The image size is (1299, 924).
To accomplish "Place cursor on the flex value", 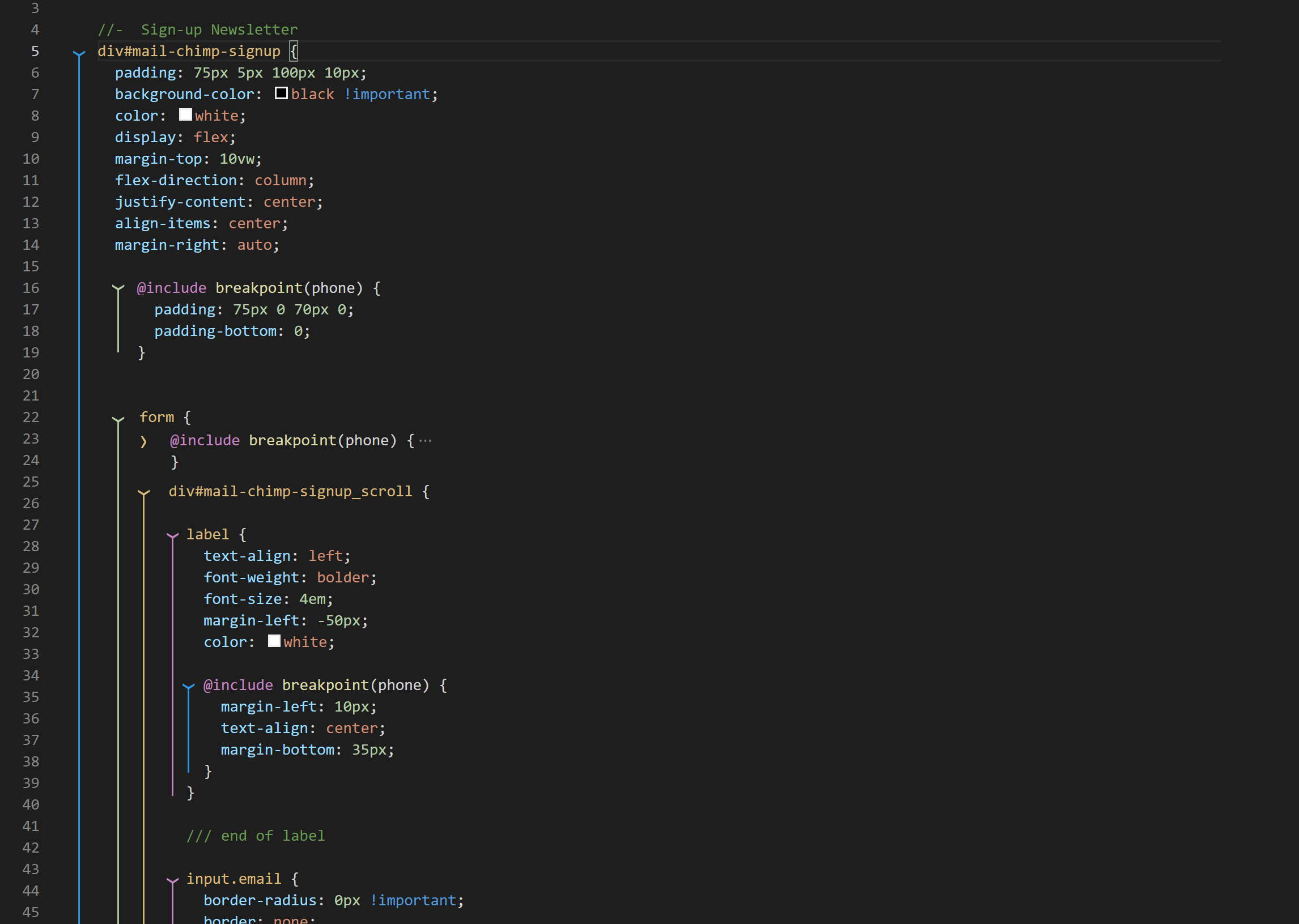I will click(211, 137).
